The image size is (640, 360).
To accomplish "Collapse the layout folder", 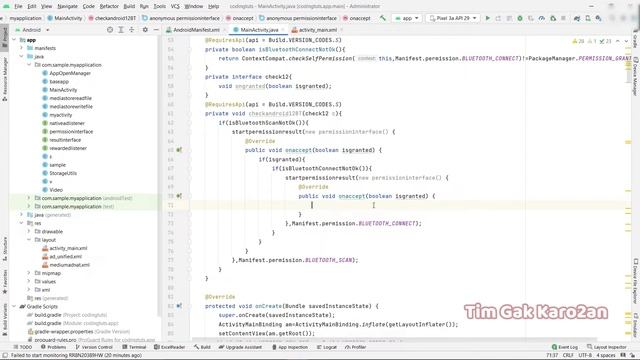I will [x=29, y=240].
